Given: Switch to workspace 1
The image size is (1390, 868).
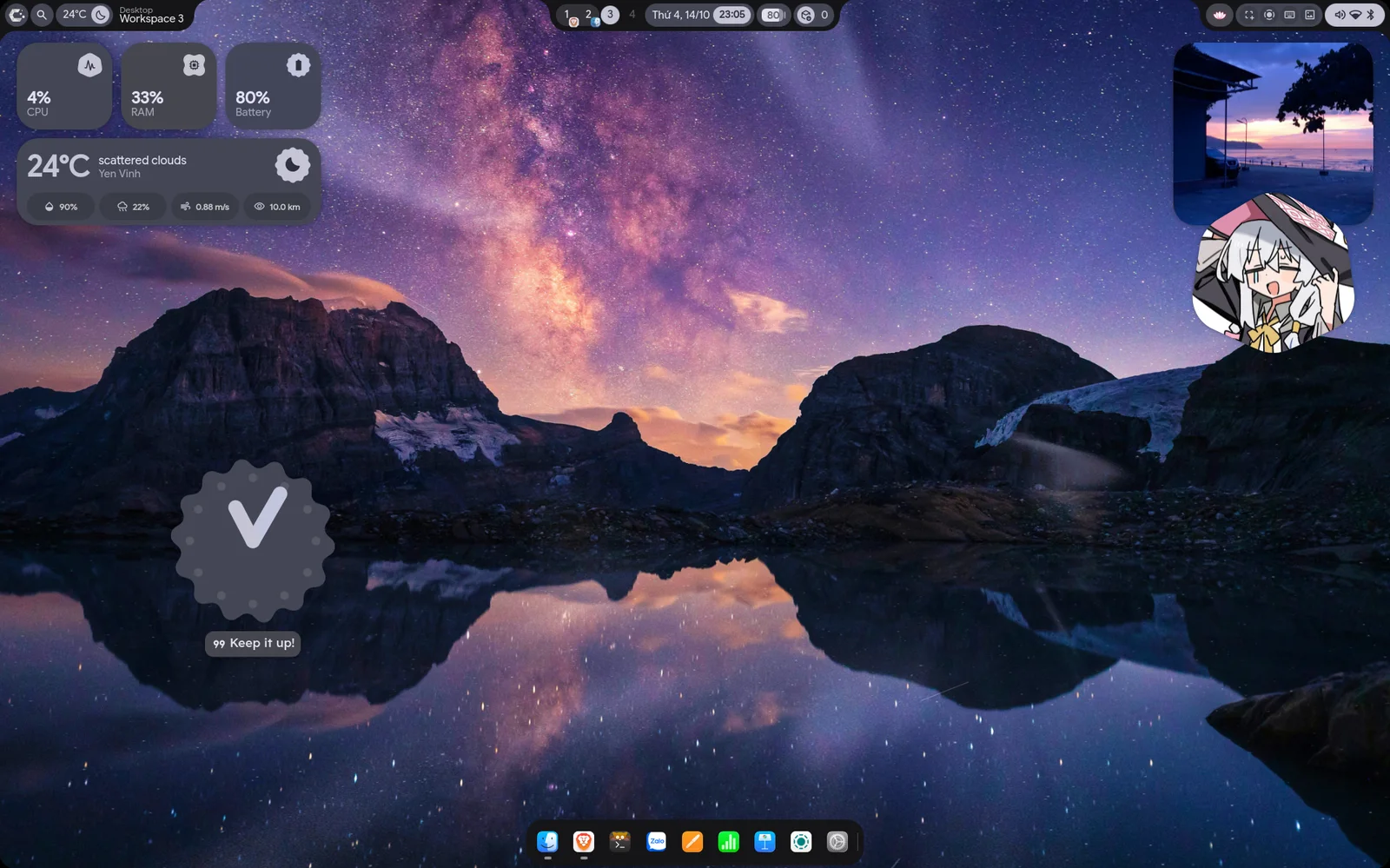Looking at the screenshot, I should tap(568, 15).
